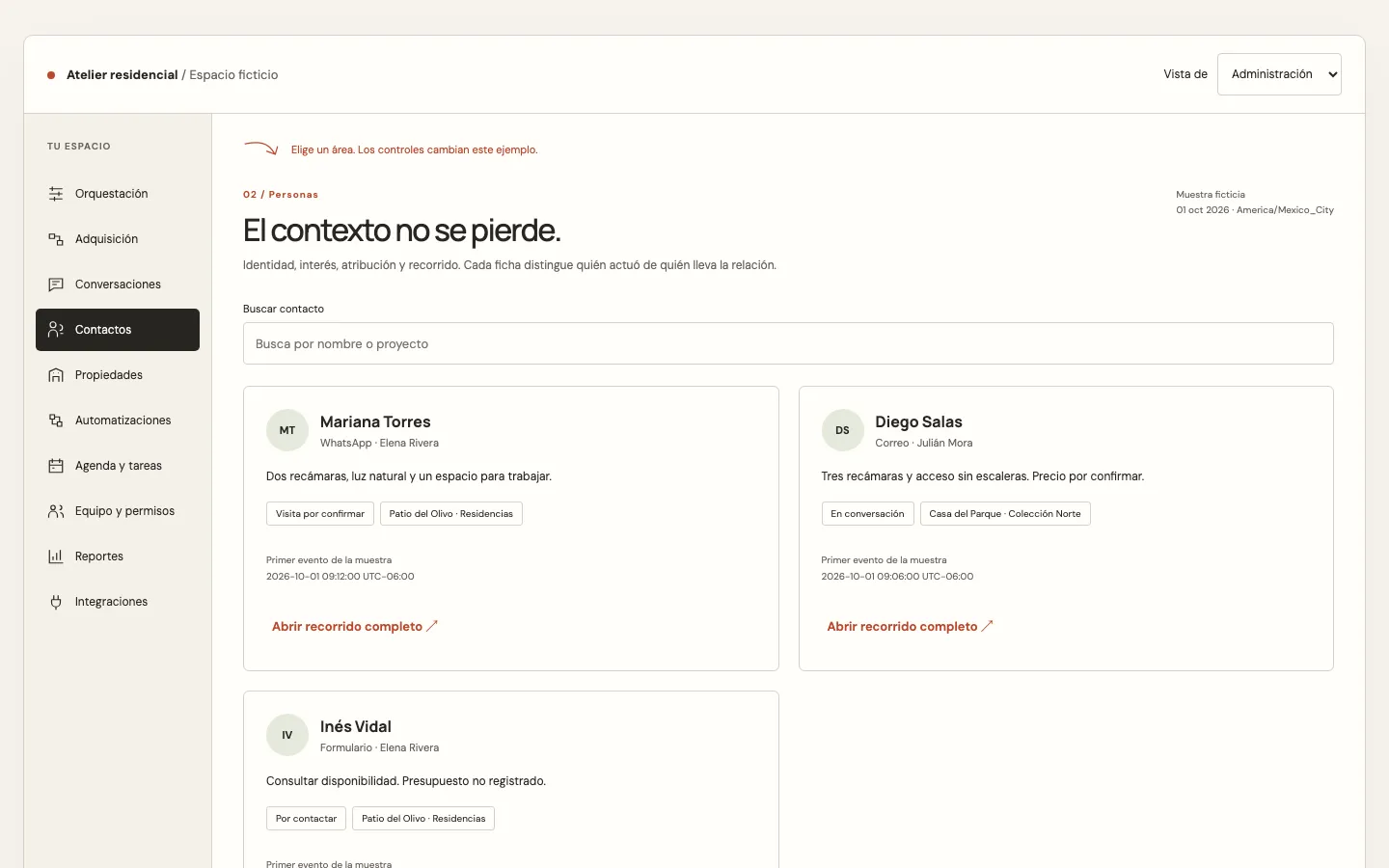This screenshot has height=868, width=1389.
Task: Click the DS avatar for Diego Salas
Action: tap(842, 430)
